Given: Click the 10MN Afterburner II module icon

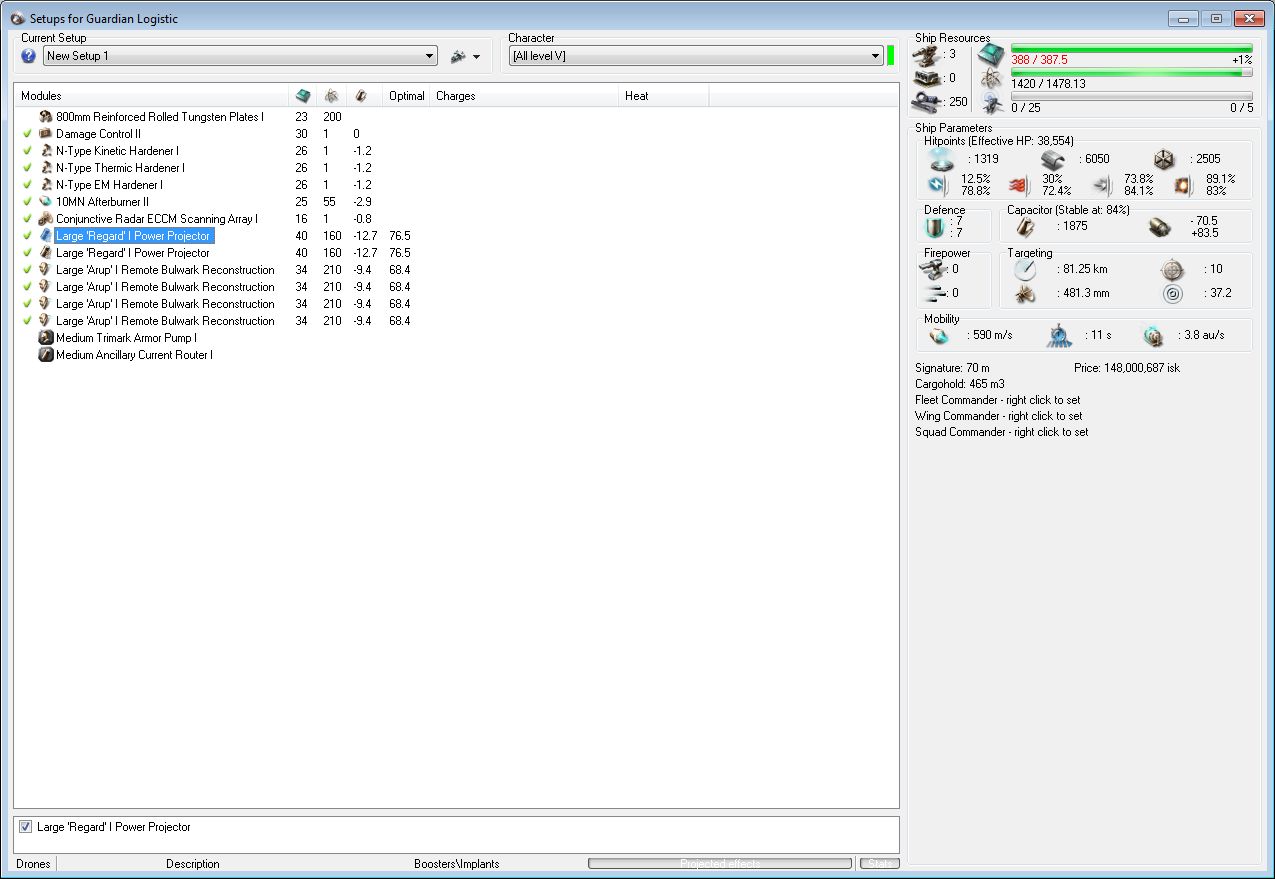Looking at the screenshot, I should coord(45,202).
